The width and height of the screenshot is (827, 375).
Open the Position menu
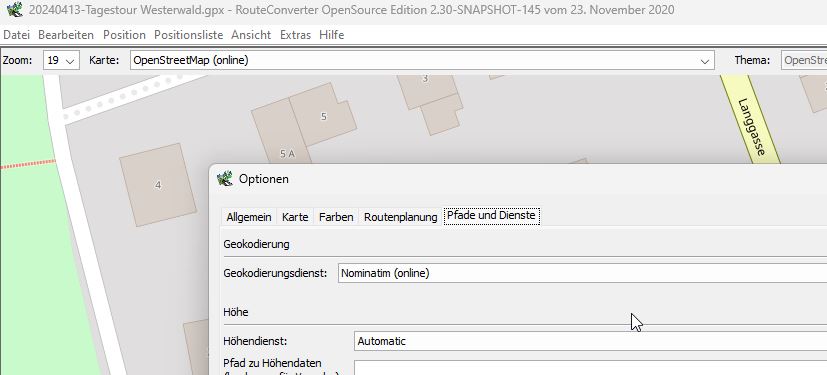tap(124, 35)
